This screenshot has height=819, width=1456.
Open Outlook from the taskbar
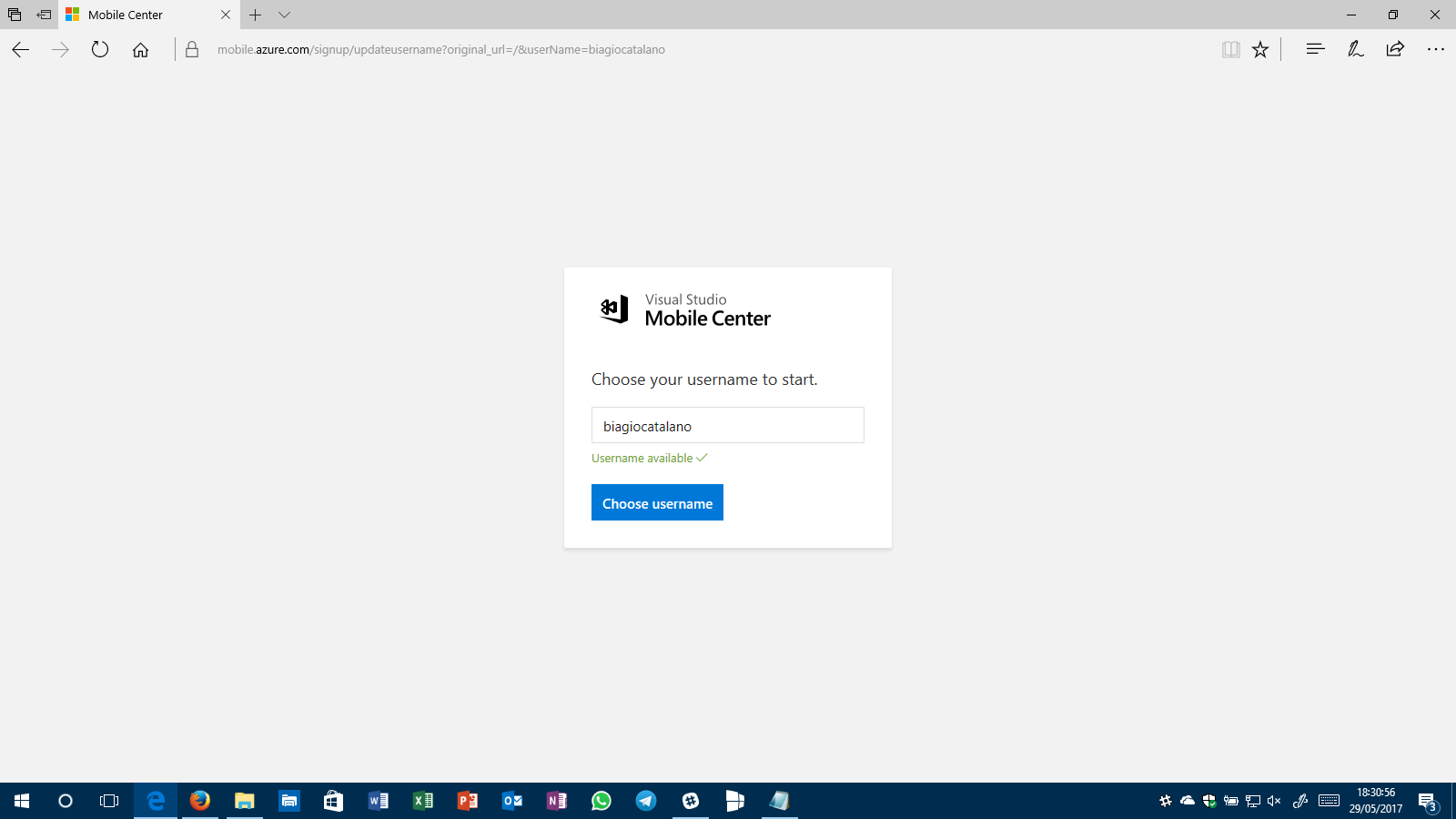click(512, 801)
